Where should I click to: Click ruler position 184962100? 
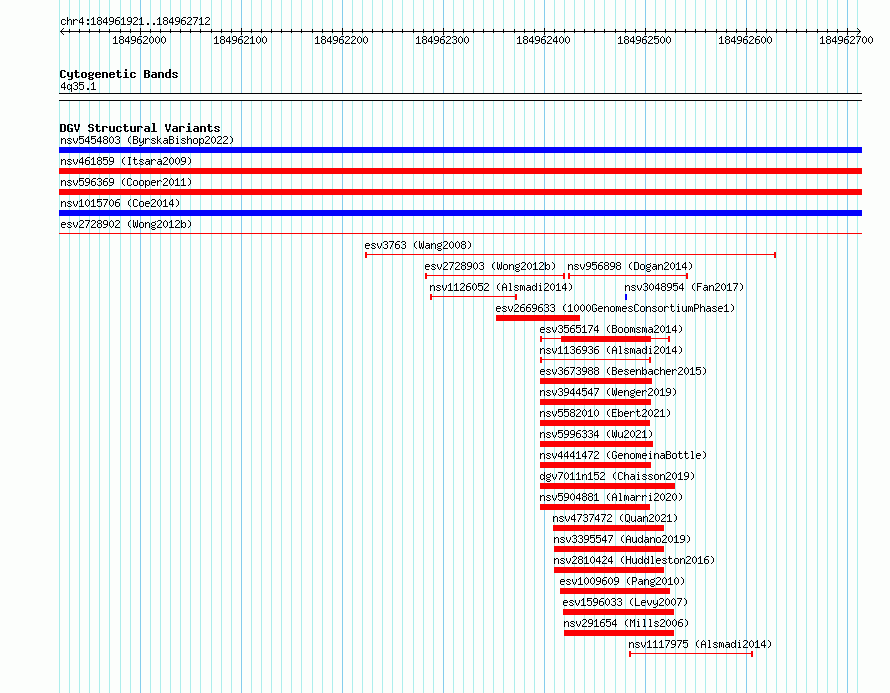(240, 40)
